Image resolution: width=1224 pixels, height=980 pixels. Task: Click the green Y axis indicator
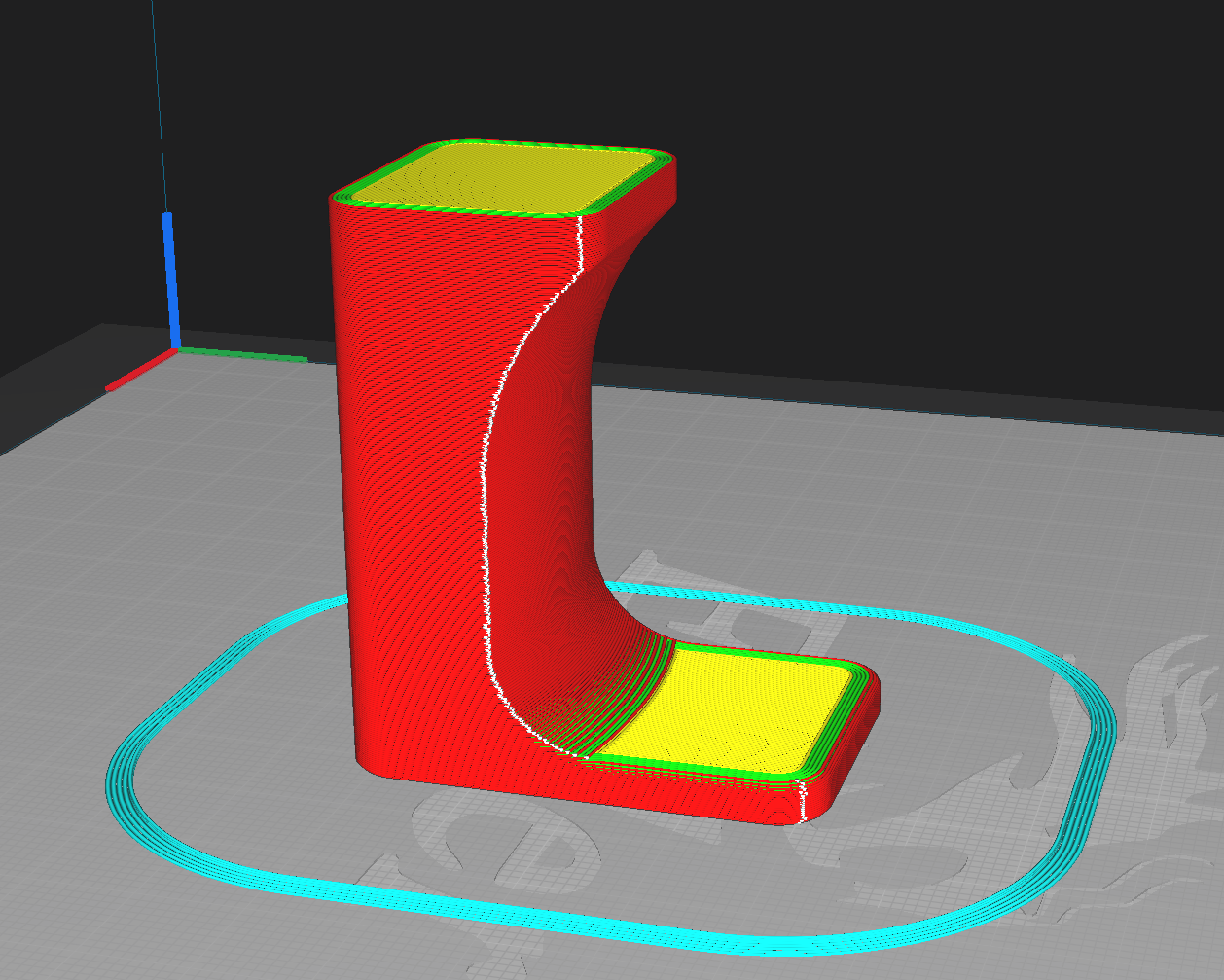pyautogui.click(x=243, y=354)
